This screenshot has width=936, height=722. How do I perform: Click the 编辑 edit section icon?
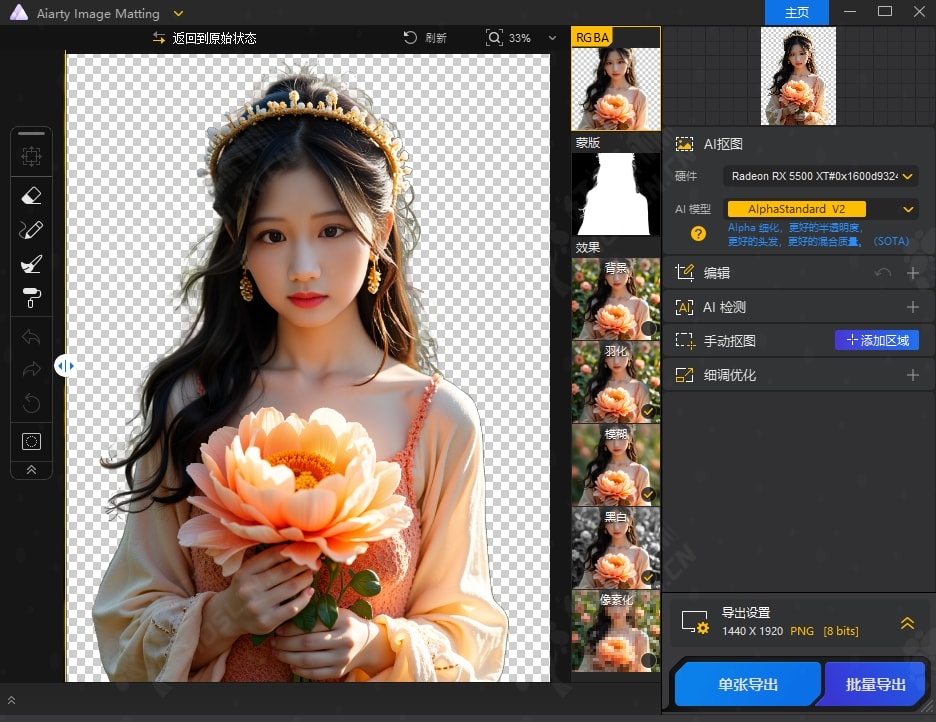684,273
